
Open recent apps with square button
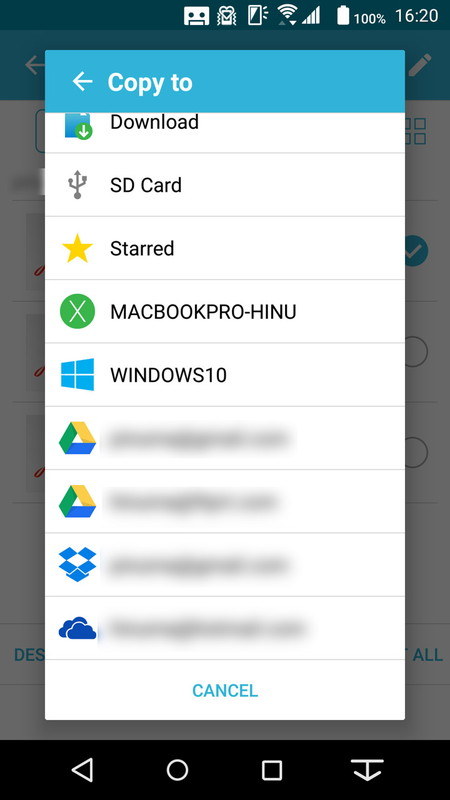point(272,770)
